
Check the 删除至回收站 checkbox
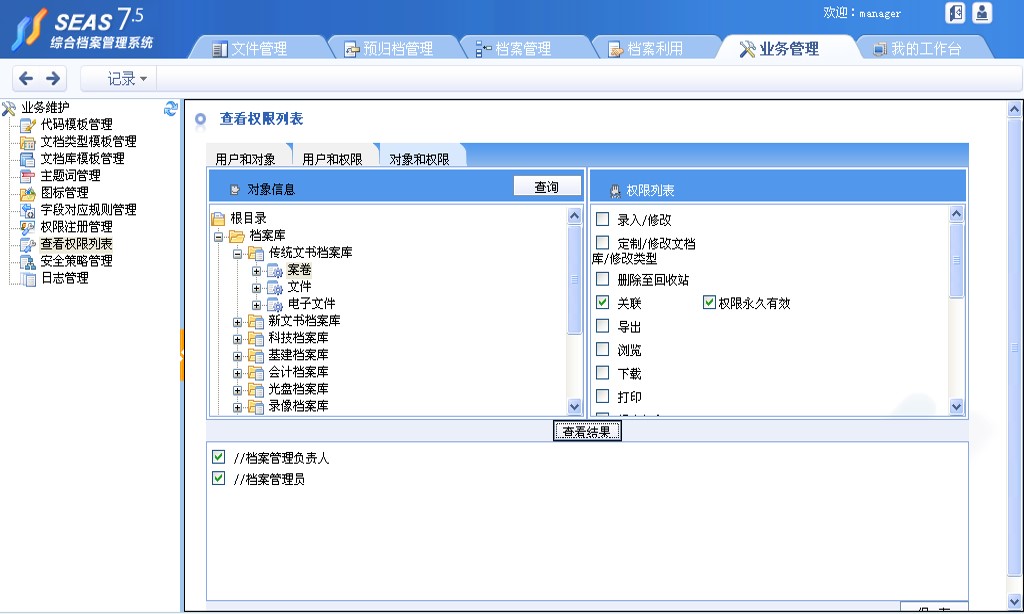click(x=603, y=279)
